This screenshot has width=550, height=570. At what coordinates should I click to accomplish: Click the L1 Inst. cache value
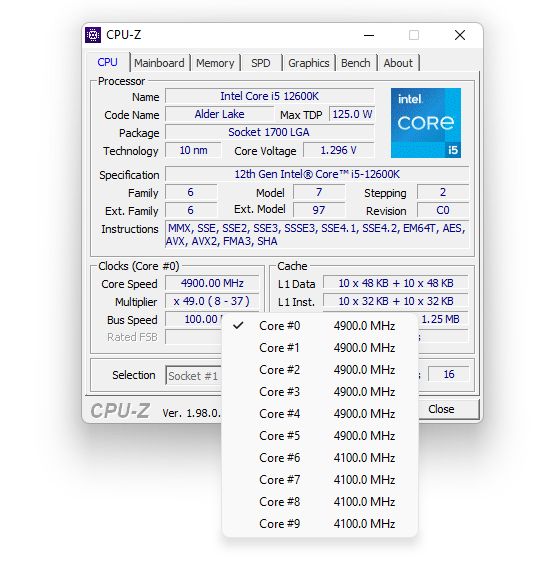point(396,301)
